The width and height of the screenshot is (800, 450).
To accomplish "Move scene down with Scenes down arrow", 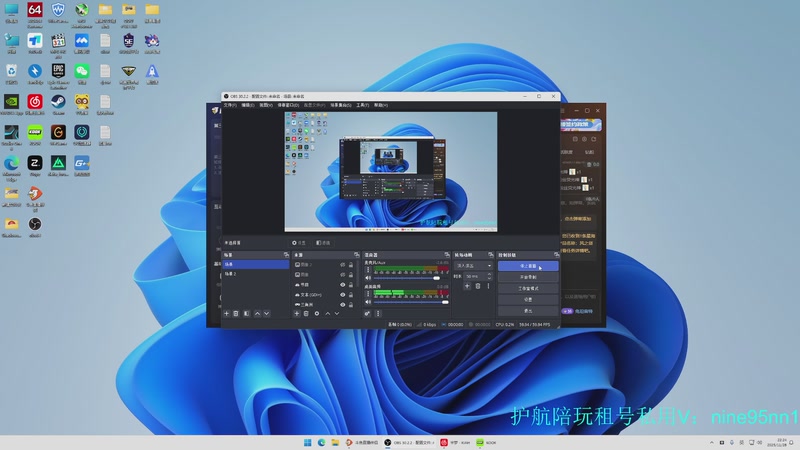I will 266,313.
